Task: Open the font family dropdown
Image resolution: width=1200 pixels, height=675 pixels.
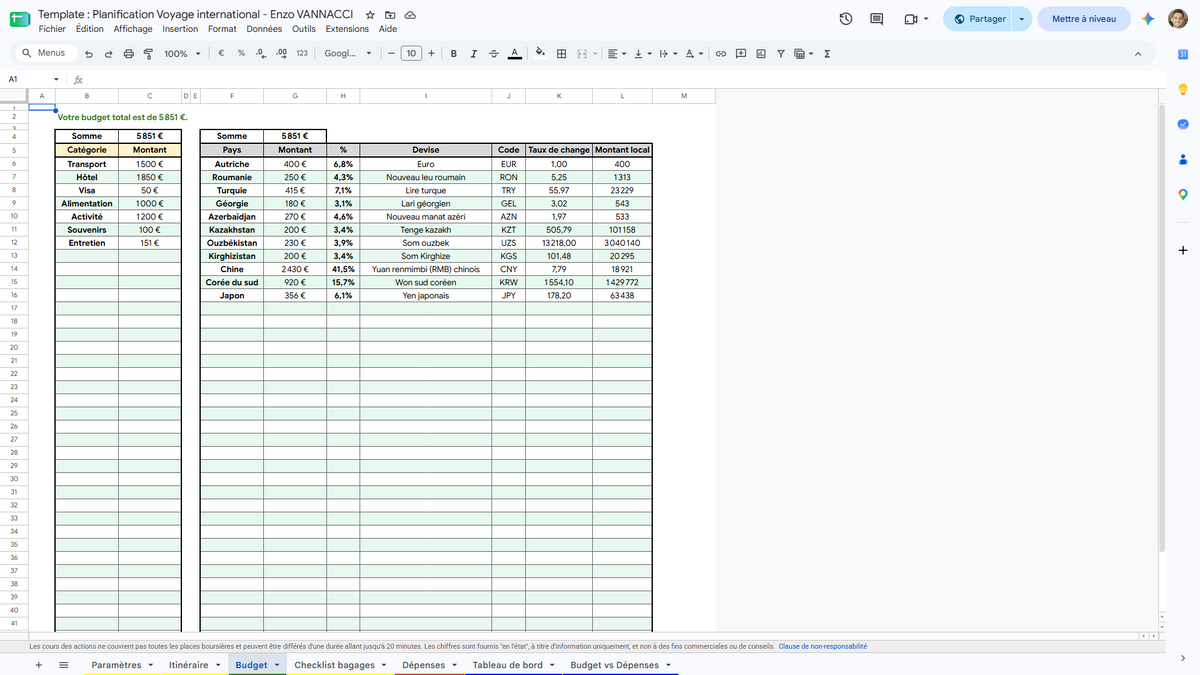Action: 348,54
